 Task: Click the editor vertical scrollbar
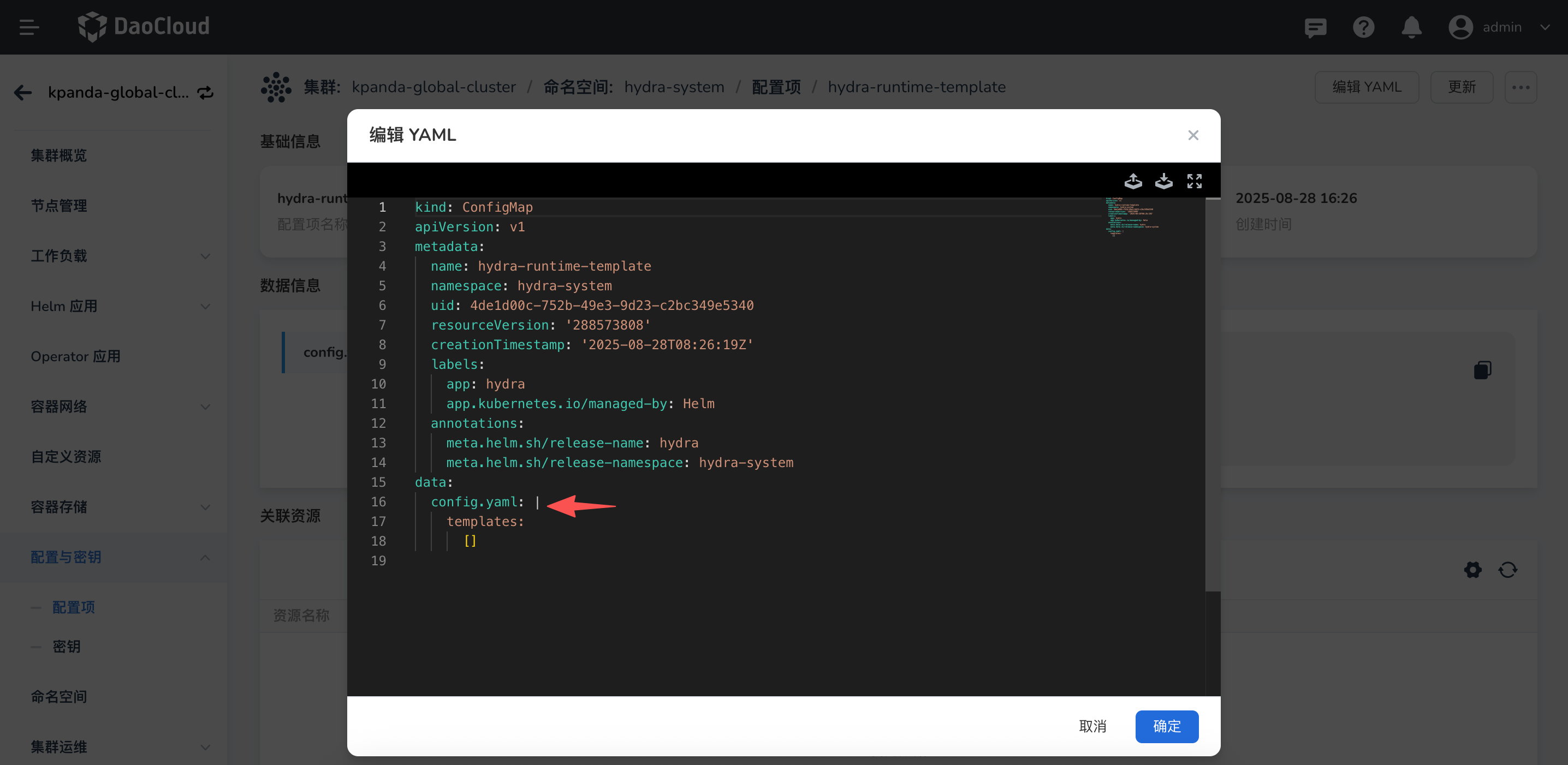1212,395
